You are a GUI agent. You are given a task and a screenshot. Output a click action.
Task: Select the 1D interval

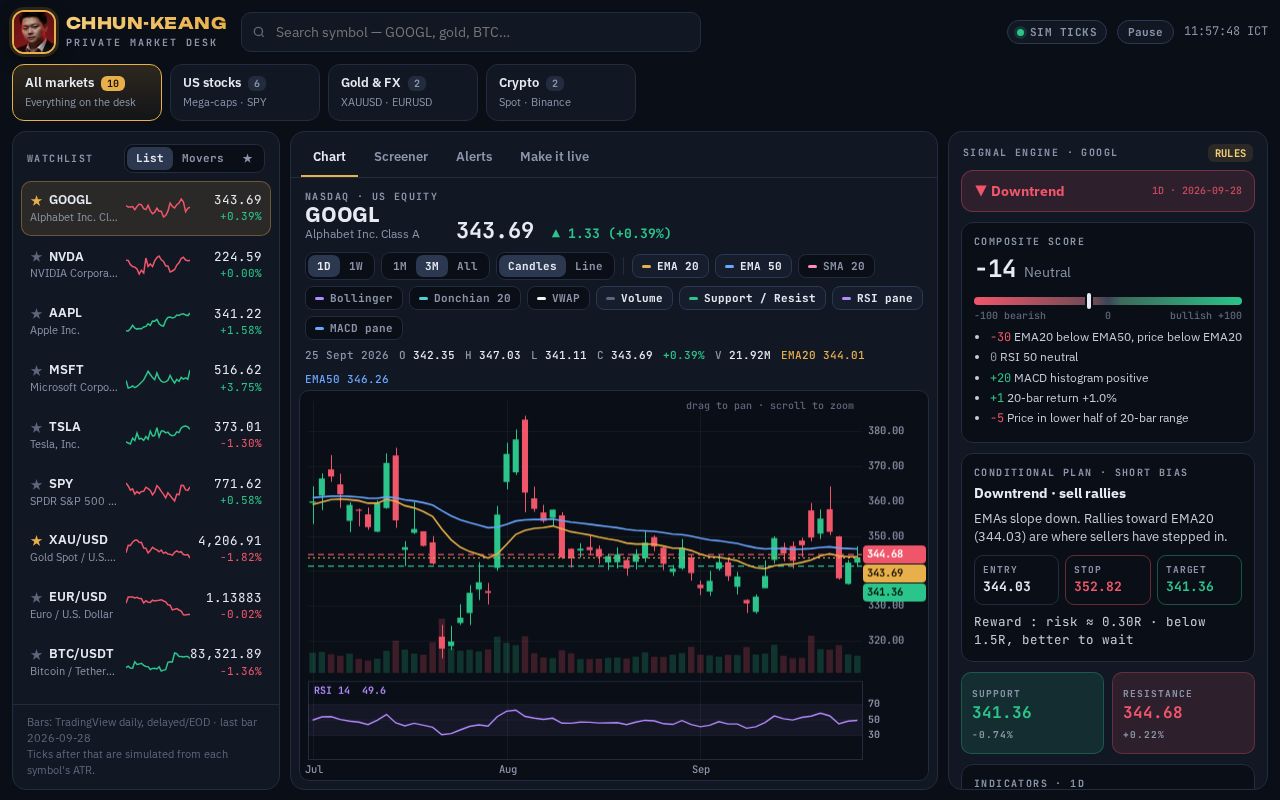tap(324, 266)
